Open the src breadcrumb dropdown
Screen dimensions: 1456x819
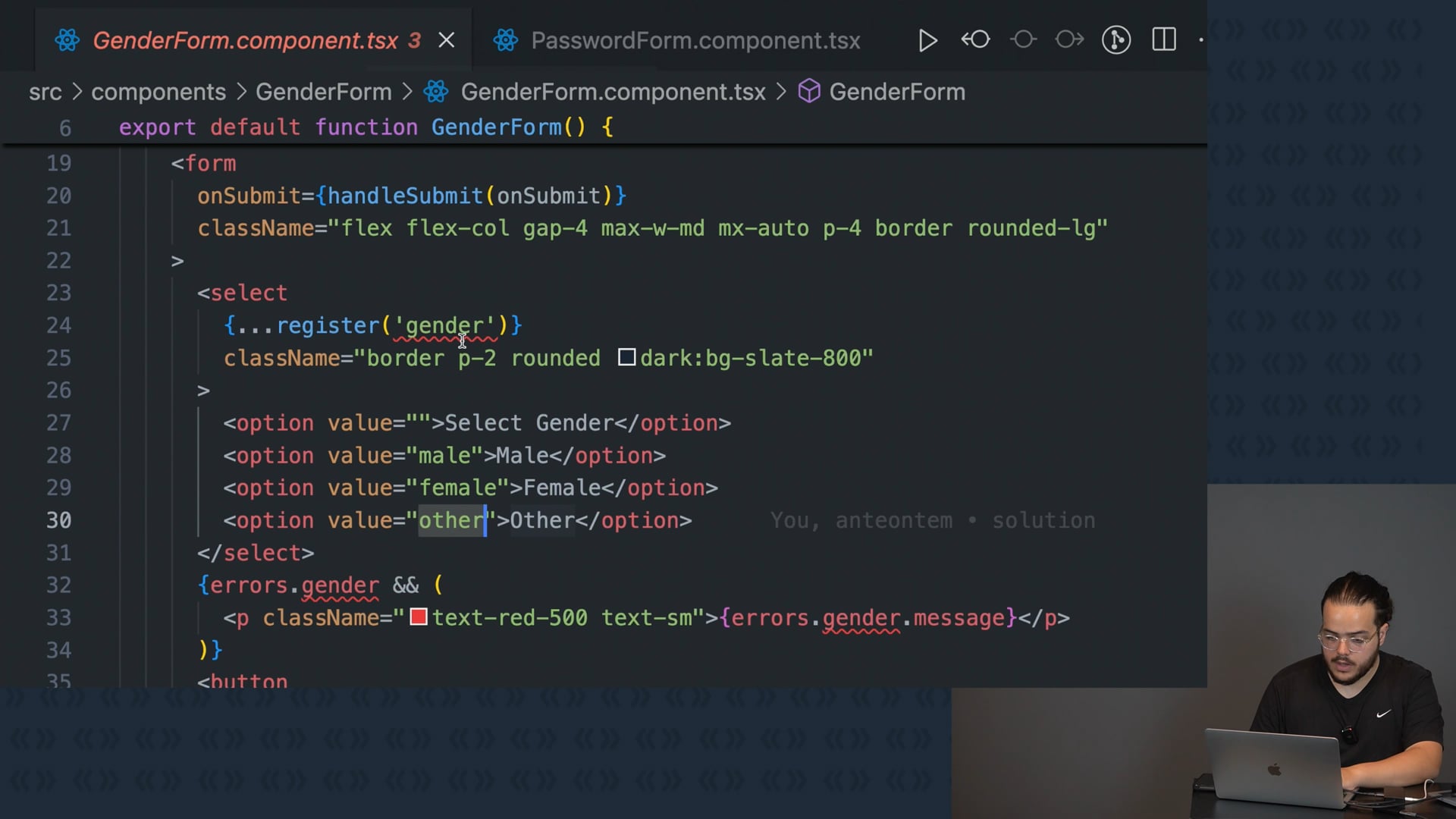click(x=45, y=92)
